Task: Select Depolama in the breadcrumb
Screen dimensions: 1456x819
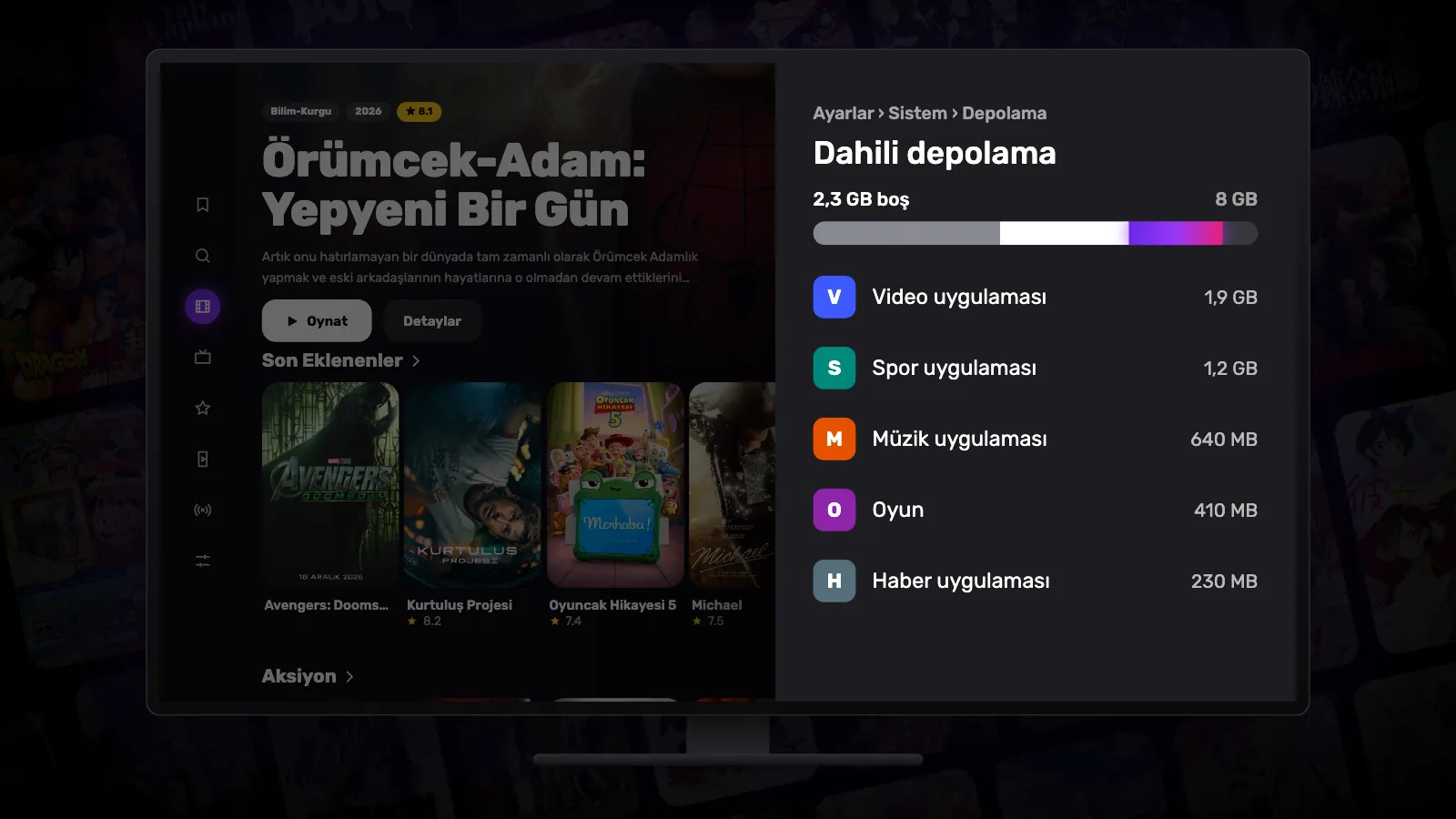Action: tap(1004, 113)
